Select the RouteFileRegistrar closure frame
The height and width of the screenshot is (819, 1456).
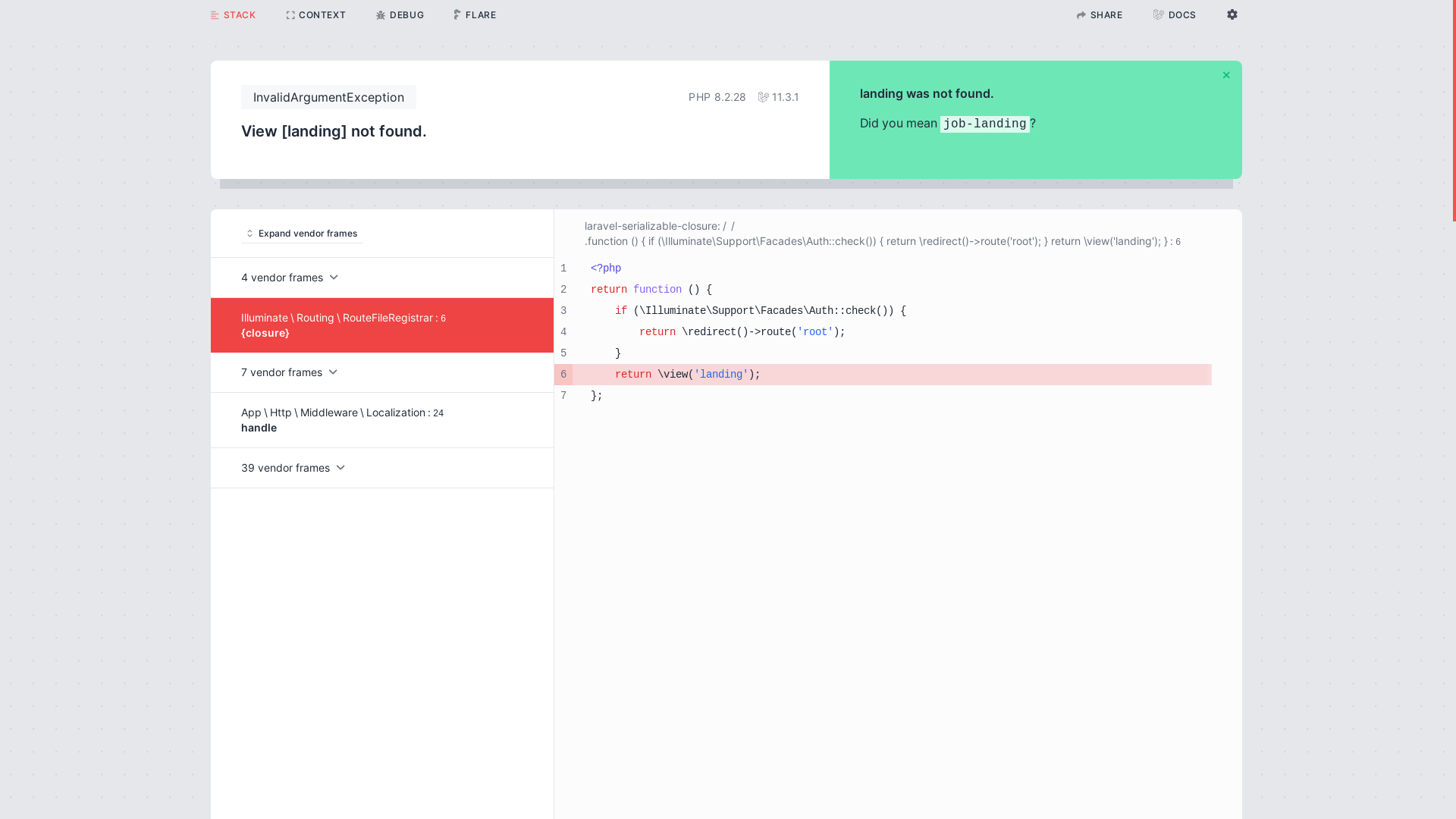(382, 325)
